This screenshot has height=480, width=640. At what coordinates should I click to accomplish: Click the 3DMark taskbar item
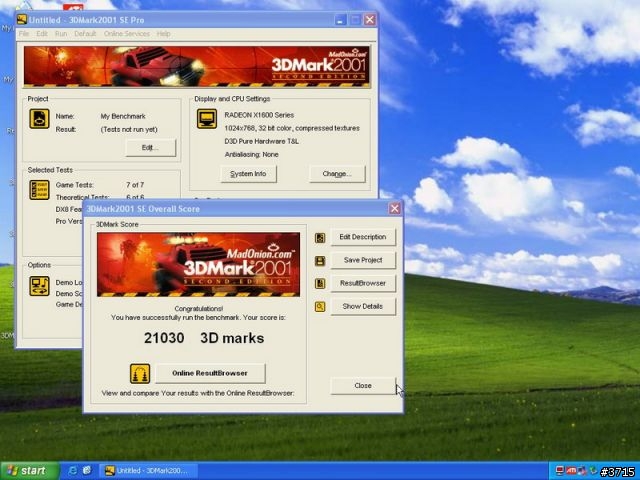click(148, 471)
